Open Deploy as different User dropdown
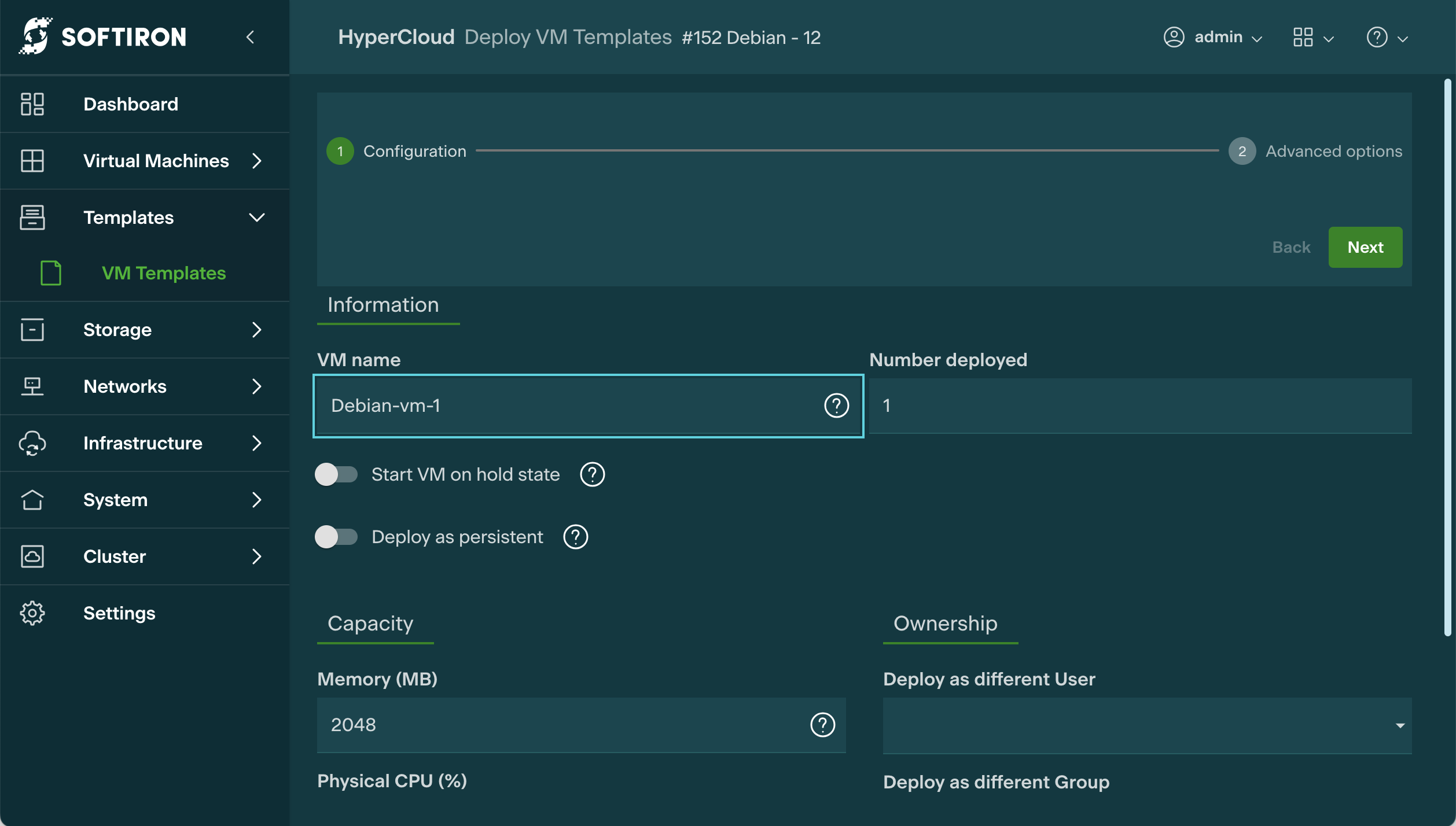This screenshot has width=1456, height=826. tap(1146, 725)
